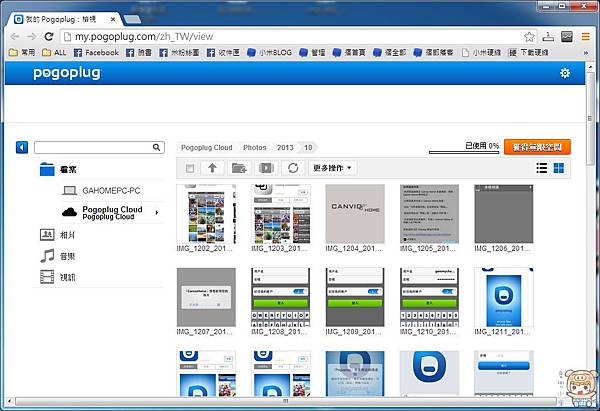Click the dark image extension icon beside menu
600x411 pixels.
(567, 37)
